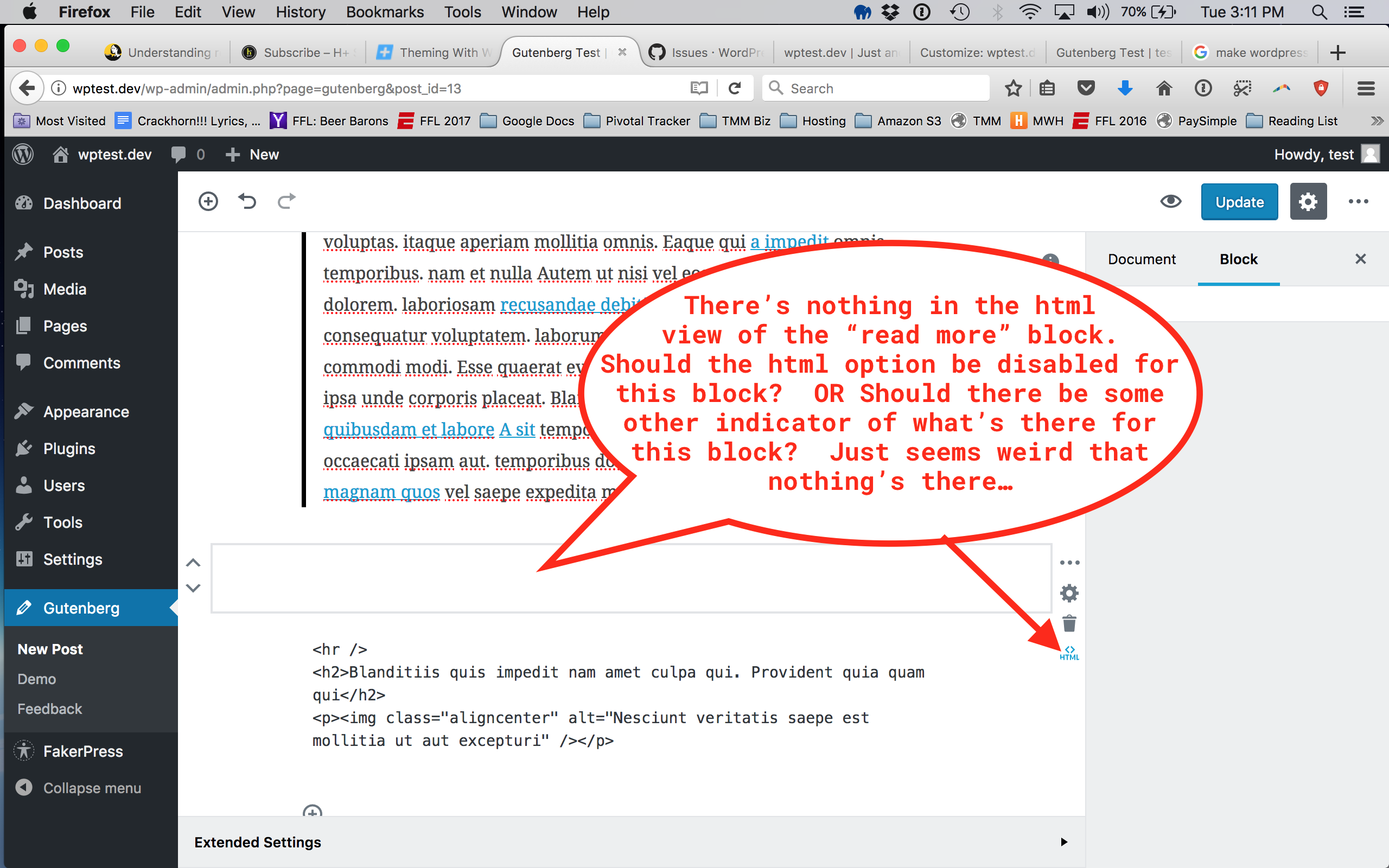
Task: Select the Block tab
Action: (1238, 259)
